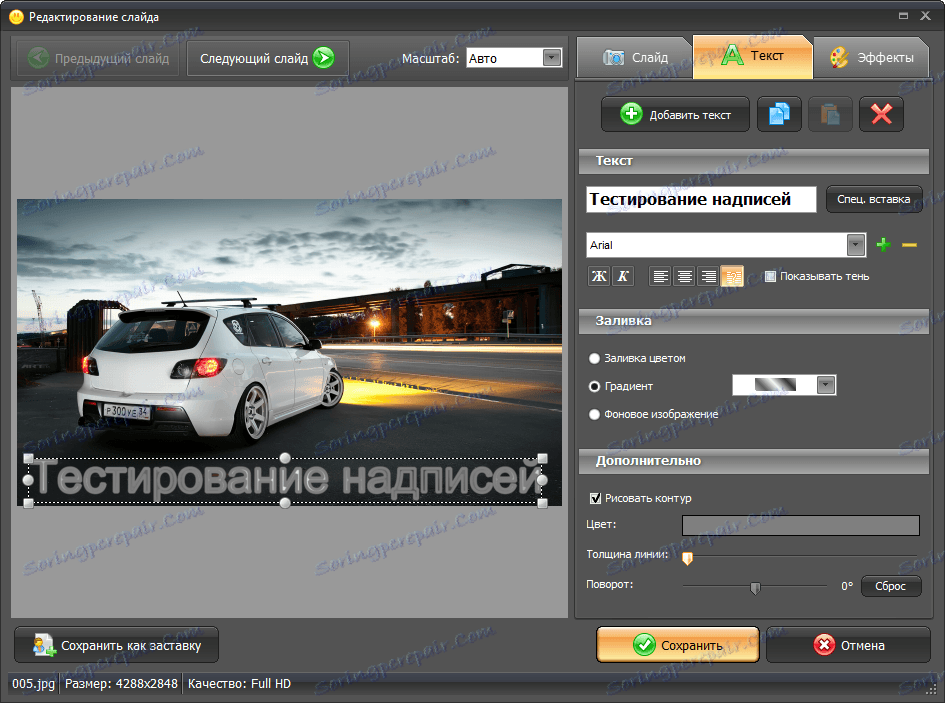
Task: Click the Добавить текст button
Action: pyautogui.click(x=675, y=114)
